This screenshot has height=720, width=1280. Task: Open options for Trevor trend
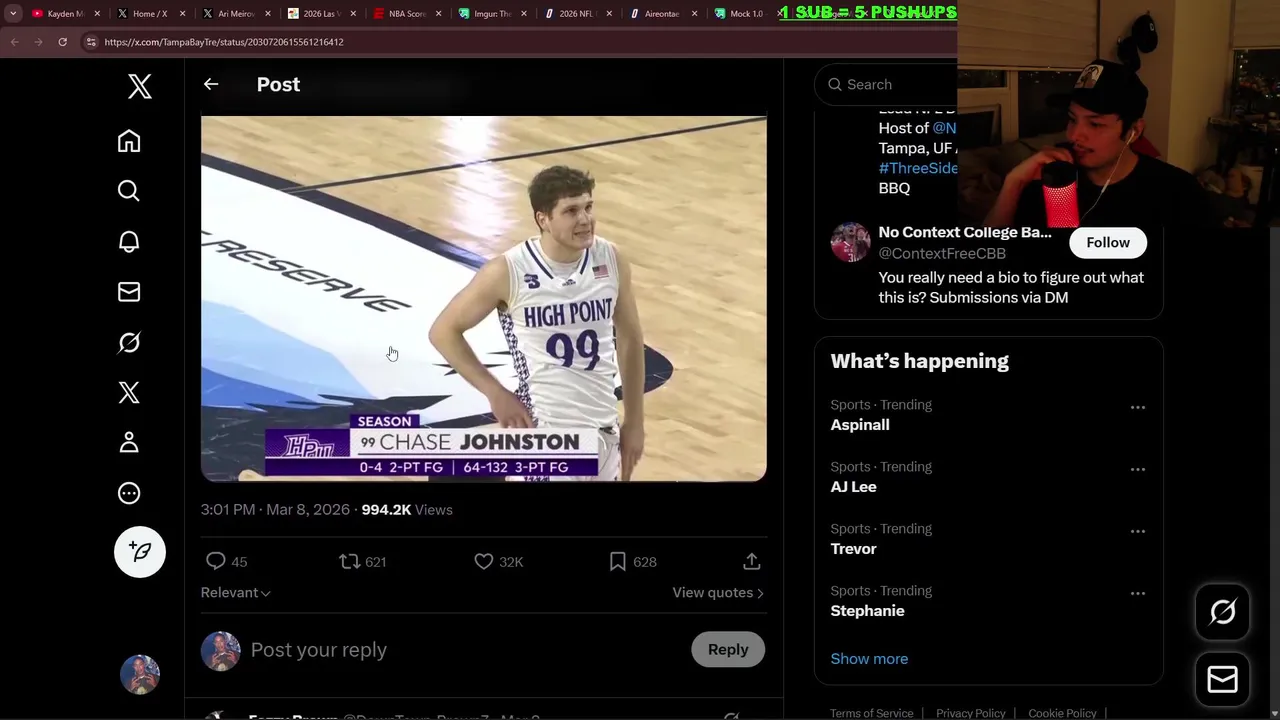click(x=1137, y=532)
